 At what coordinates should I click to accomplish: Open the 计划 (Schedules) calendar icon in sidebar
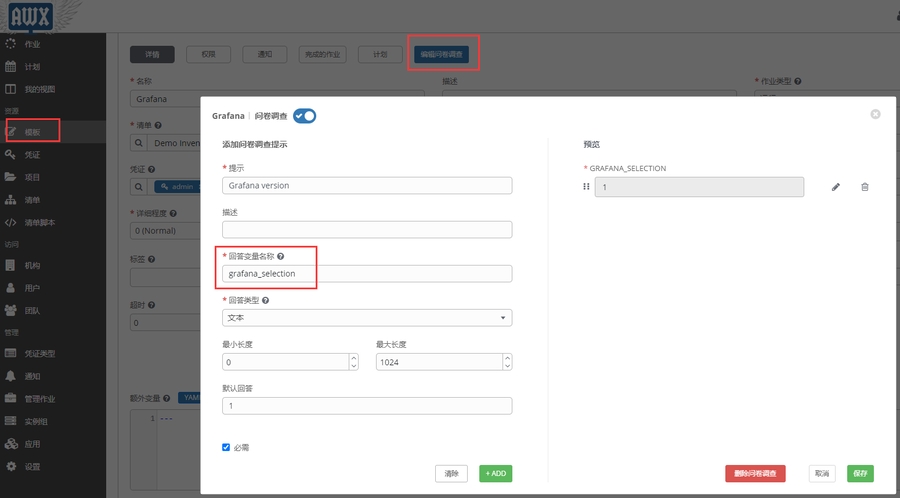point(10,67)
